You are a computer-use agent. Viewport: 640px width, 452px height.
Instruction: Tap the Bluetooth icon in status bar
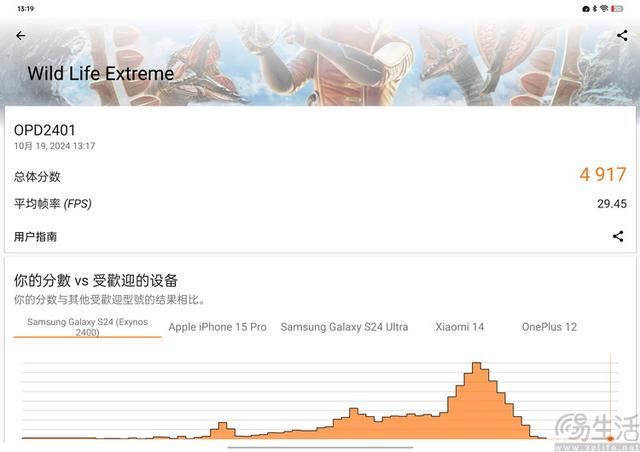pyautogui.click(x=594, y=8)
